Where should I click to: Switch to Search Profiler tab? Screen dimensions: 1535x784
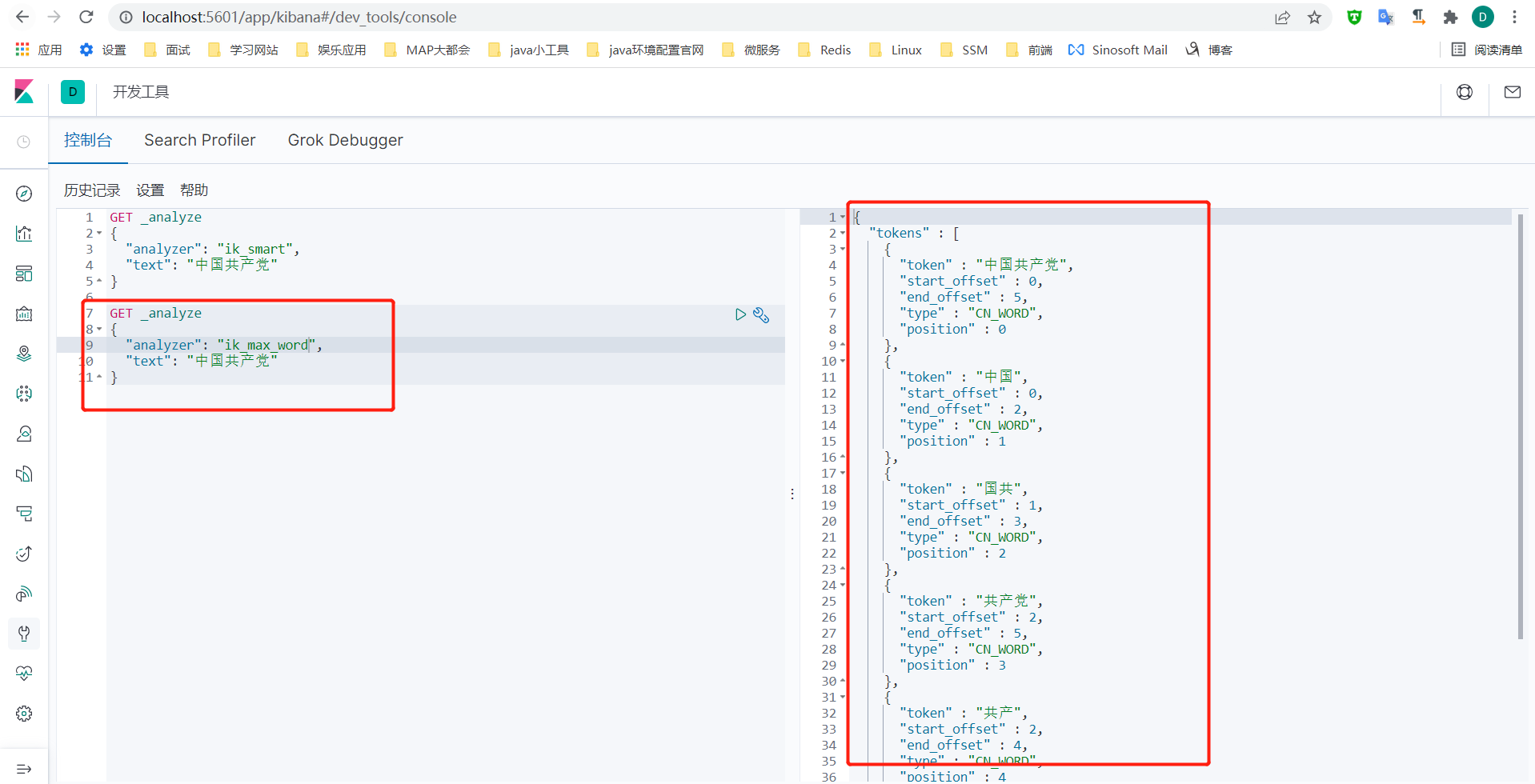(x=200, y=140)
